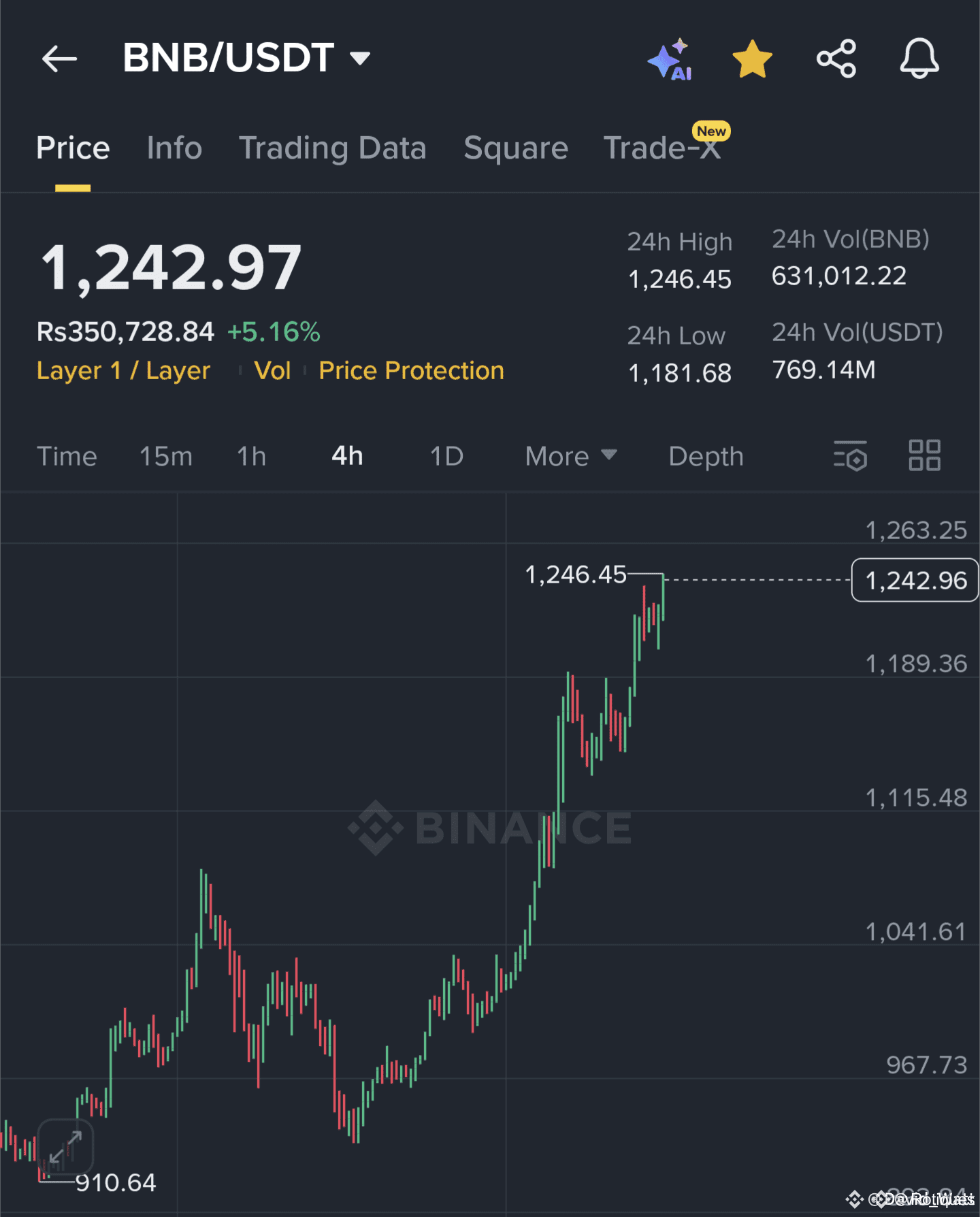Image resolution: width=980 pixels, height=1217 pixels.
Task: Tap the chart low label 910.64
Action: pos(116,1183)
